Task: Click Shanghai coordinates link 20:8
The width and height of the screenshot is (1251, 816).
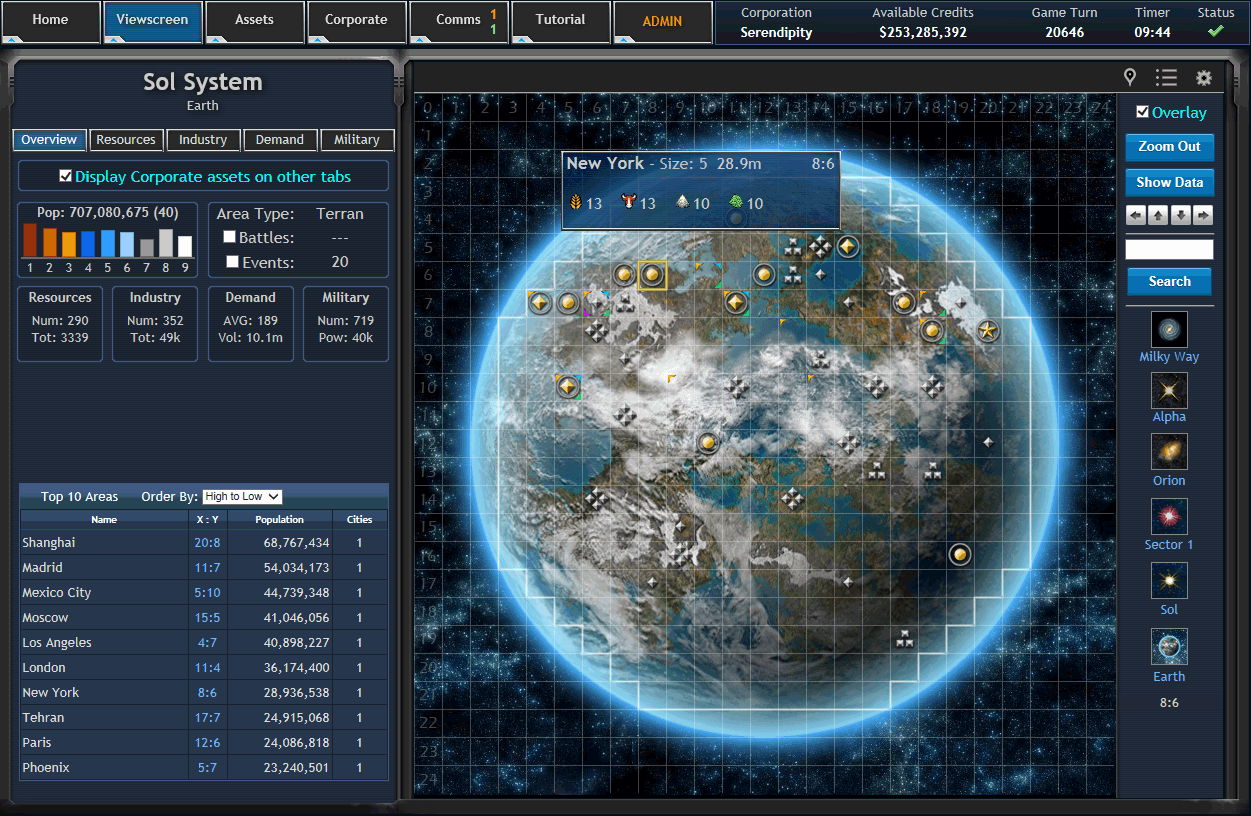Action: (207, 542)
